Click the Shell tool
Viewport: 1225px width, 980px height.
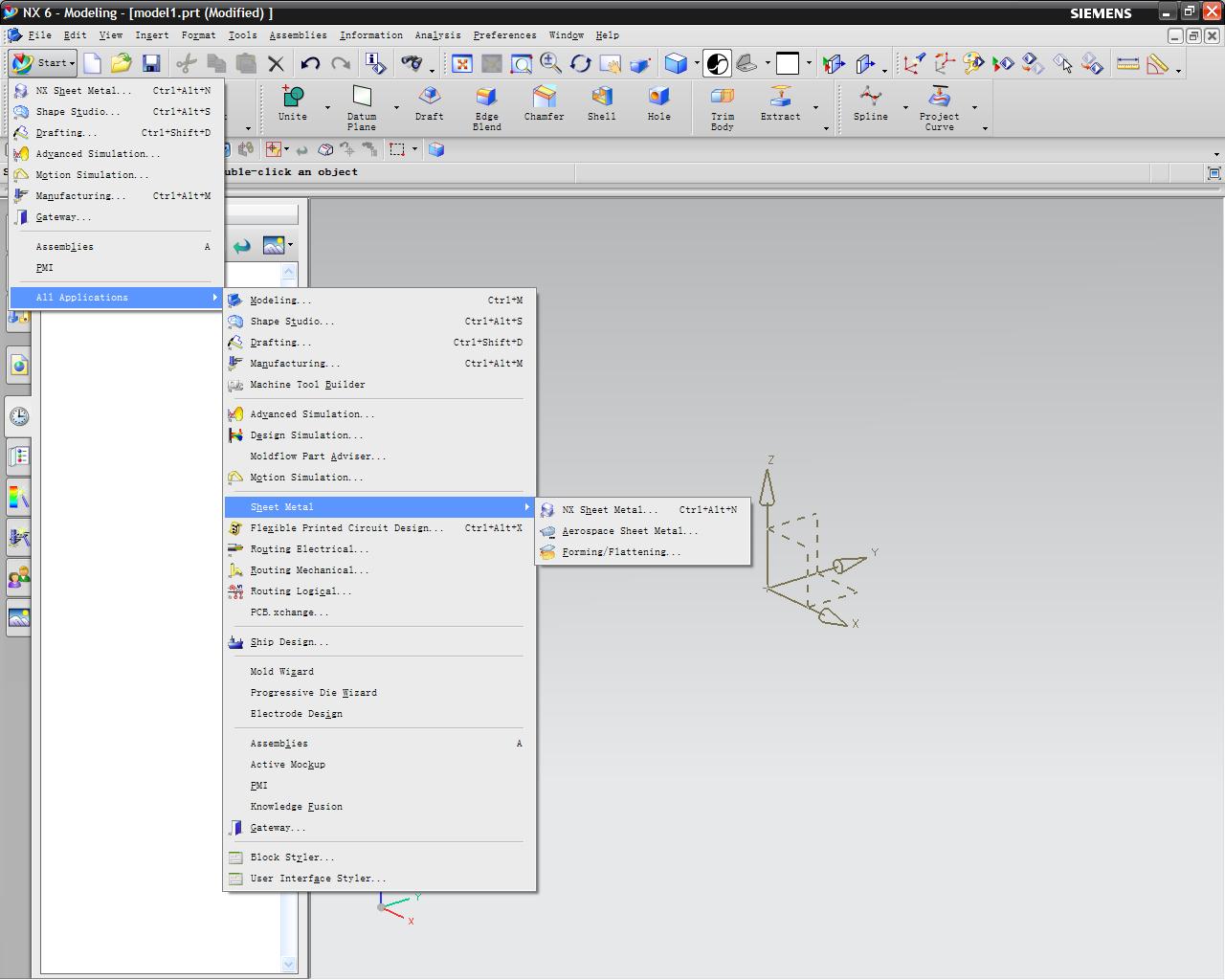(601, 104)
